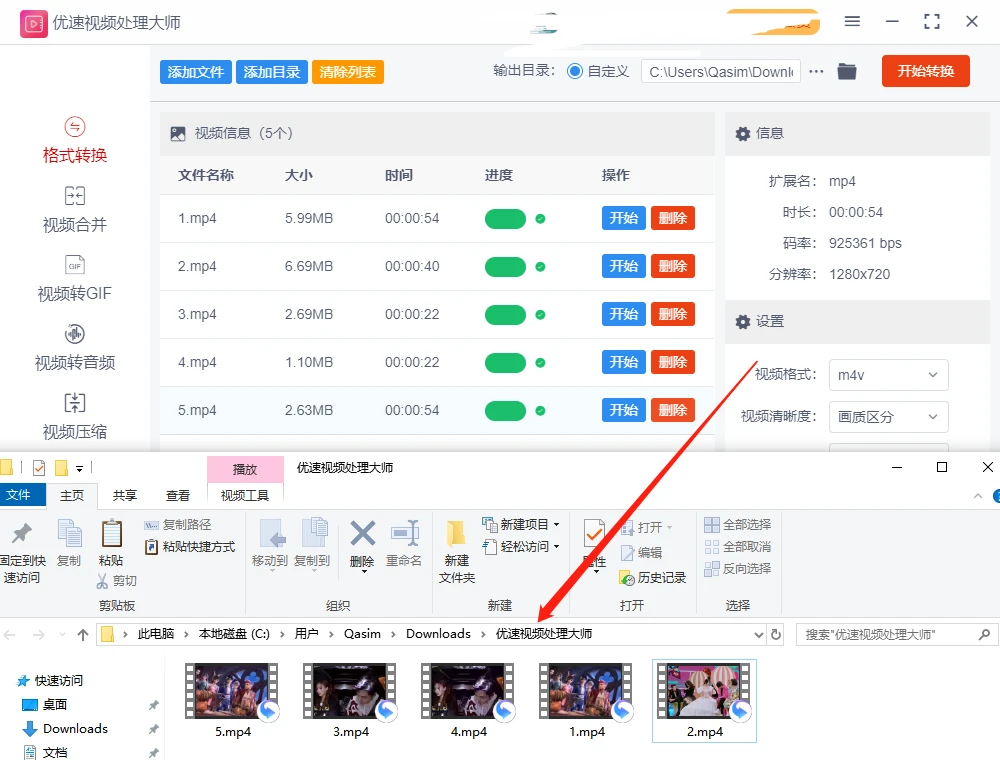Click 新建文件夹 new folder in Explorer
This screenshot has width=1000, height=760.
pos(457,552)
